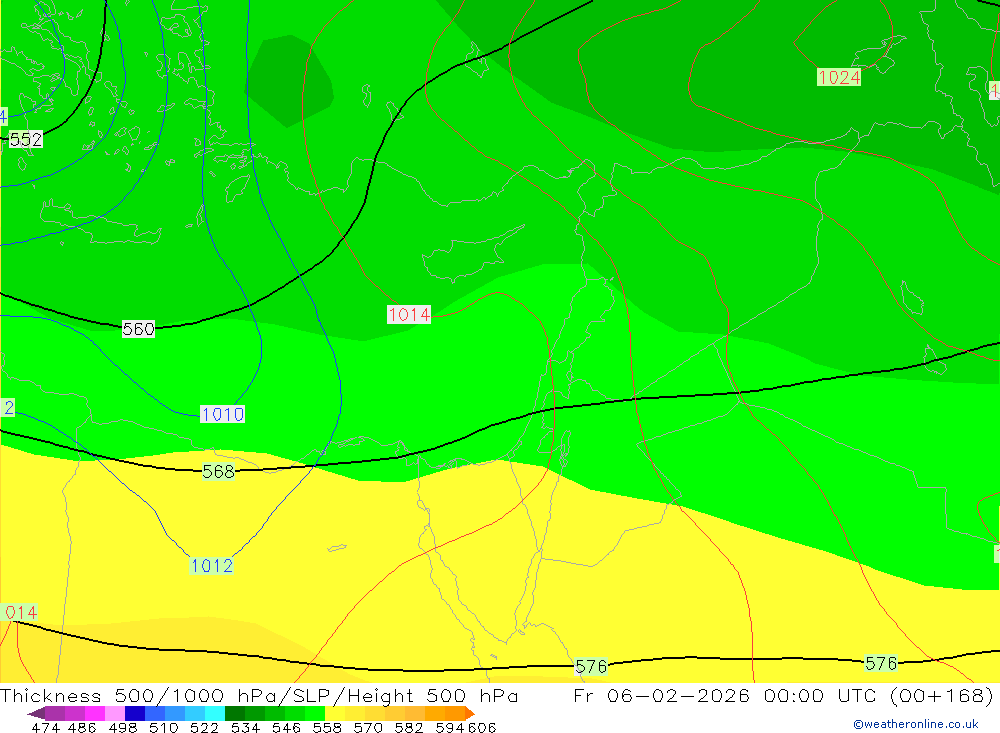
Task: Click the 568 height contour label
Action: pyautogui.click(x=218, y=471)
